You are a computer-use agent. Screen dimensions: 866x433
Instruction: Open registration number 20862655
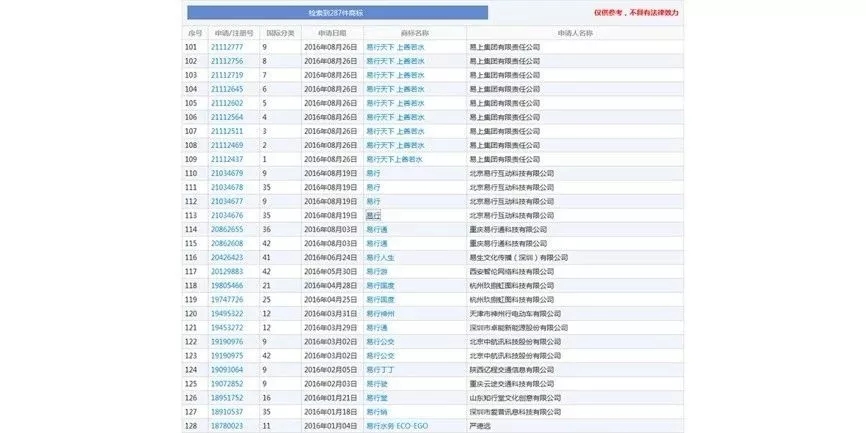[x=226, y=229]
